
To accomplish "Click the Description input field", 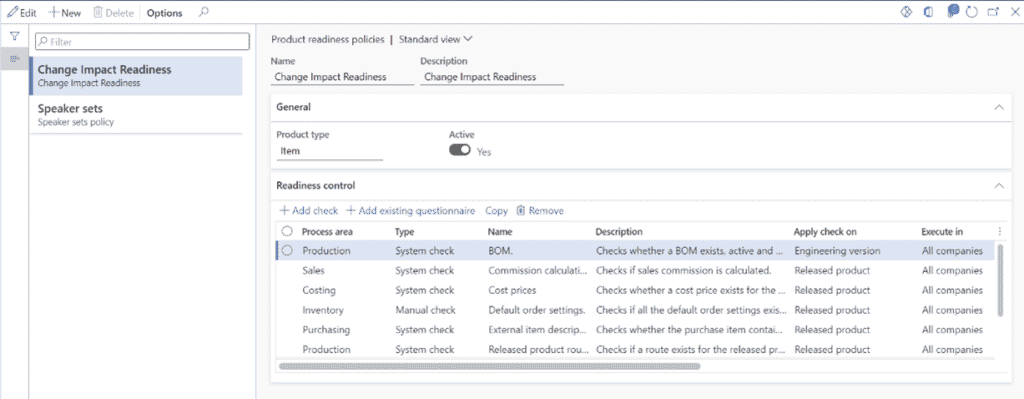I will coord(492,77).
